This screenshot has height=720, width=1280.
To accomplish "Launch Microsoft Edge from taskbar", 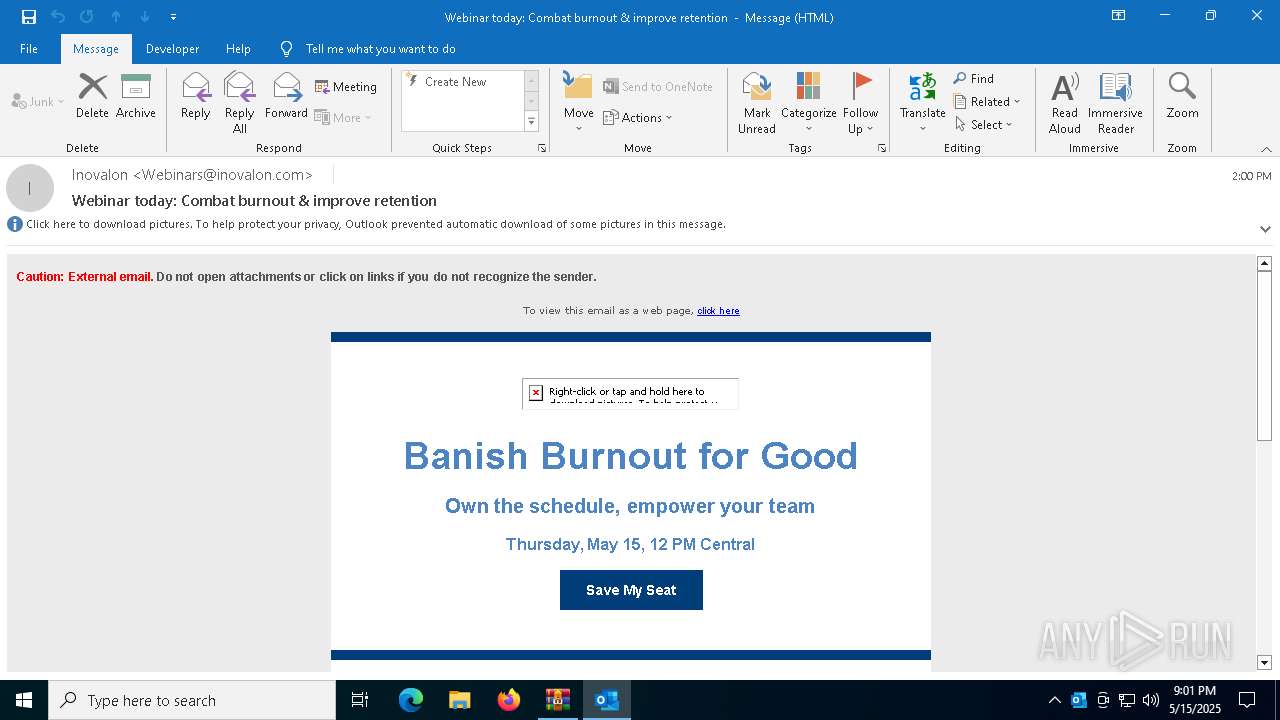I will click(x=411, y=700).
